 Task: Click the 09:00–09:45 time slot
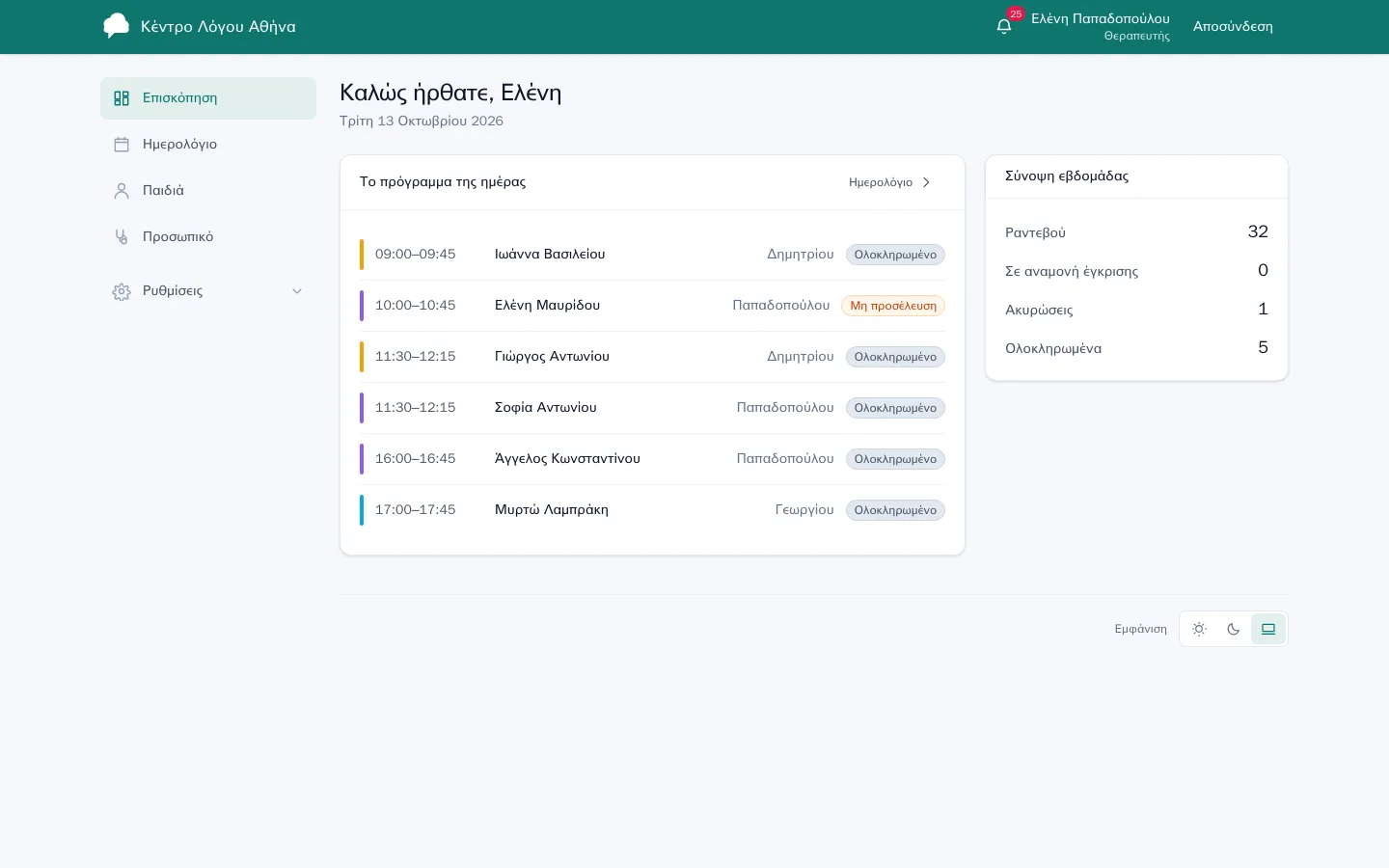coord(415,255)
